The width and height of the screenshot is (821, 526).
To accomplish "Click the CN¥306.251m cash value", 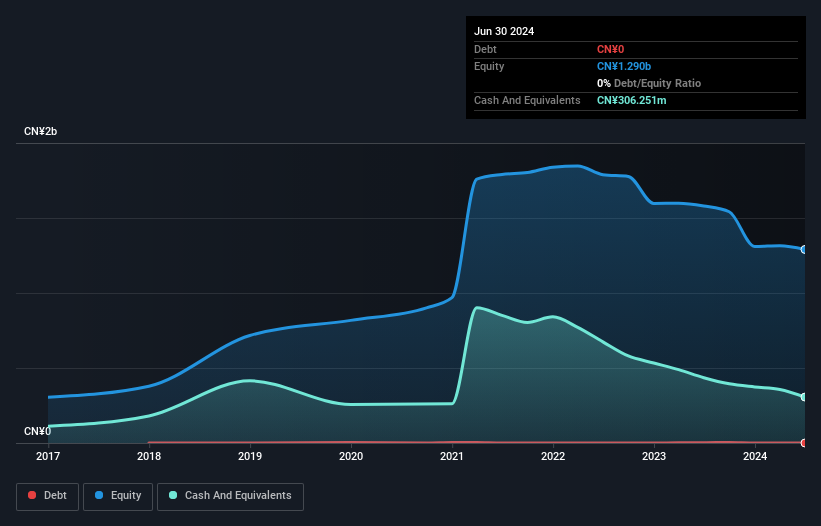I will 631,100.
